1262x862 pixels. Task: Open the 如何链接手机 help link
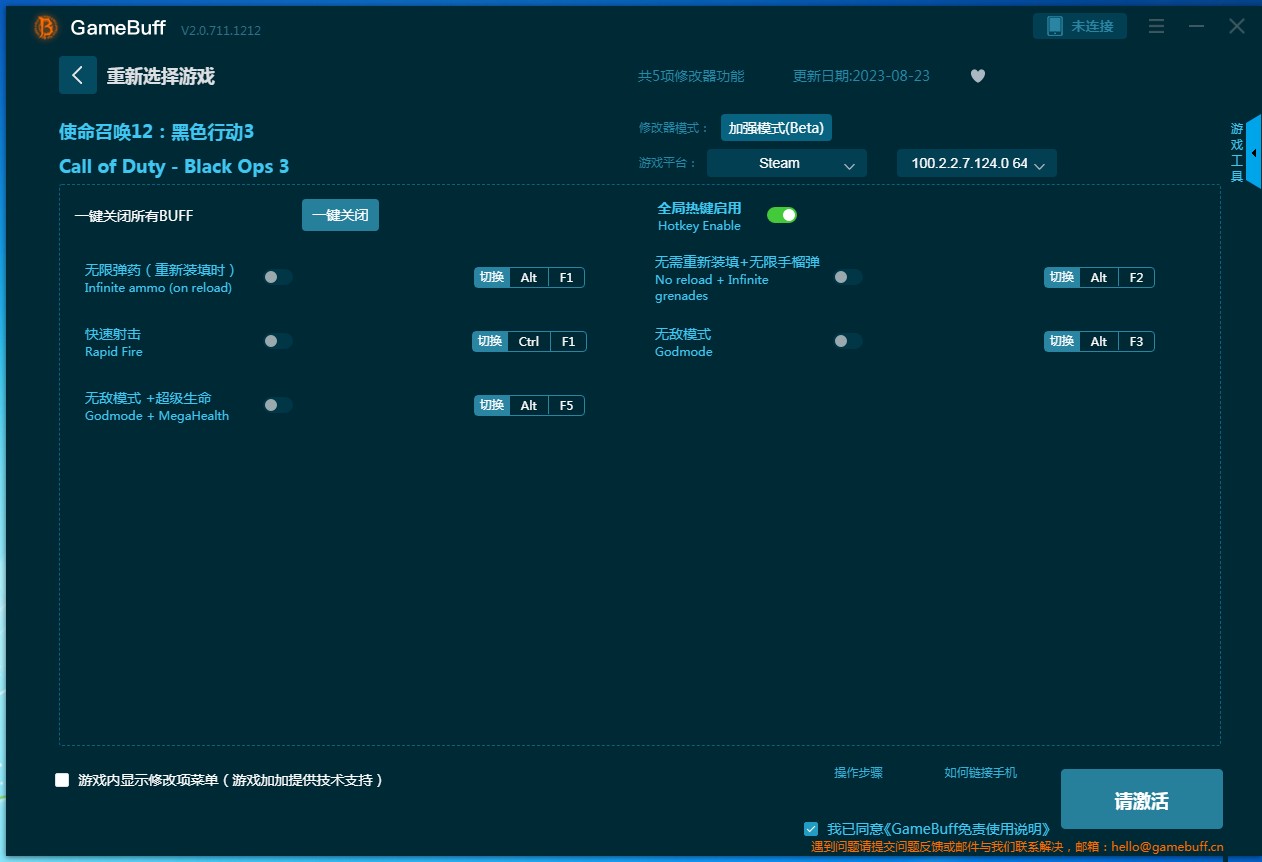(980, 773)
